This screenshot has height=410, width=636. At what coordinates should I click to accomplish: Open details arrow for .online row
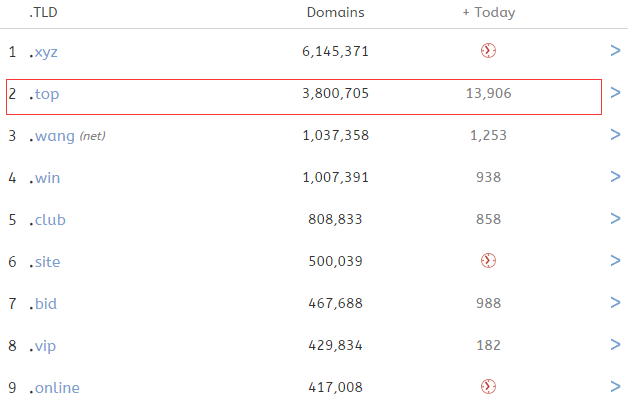point(615,386)
